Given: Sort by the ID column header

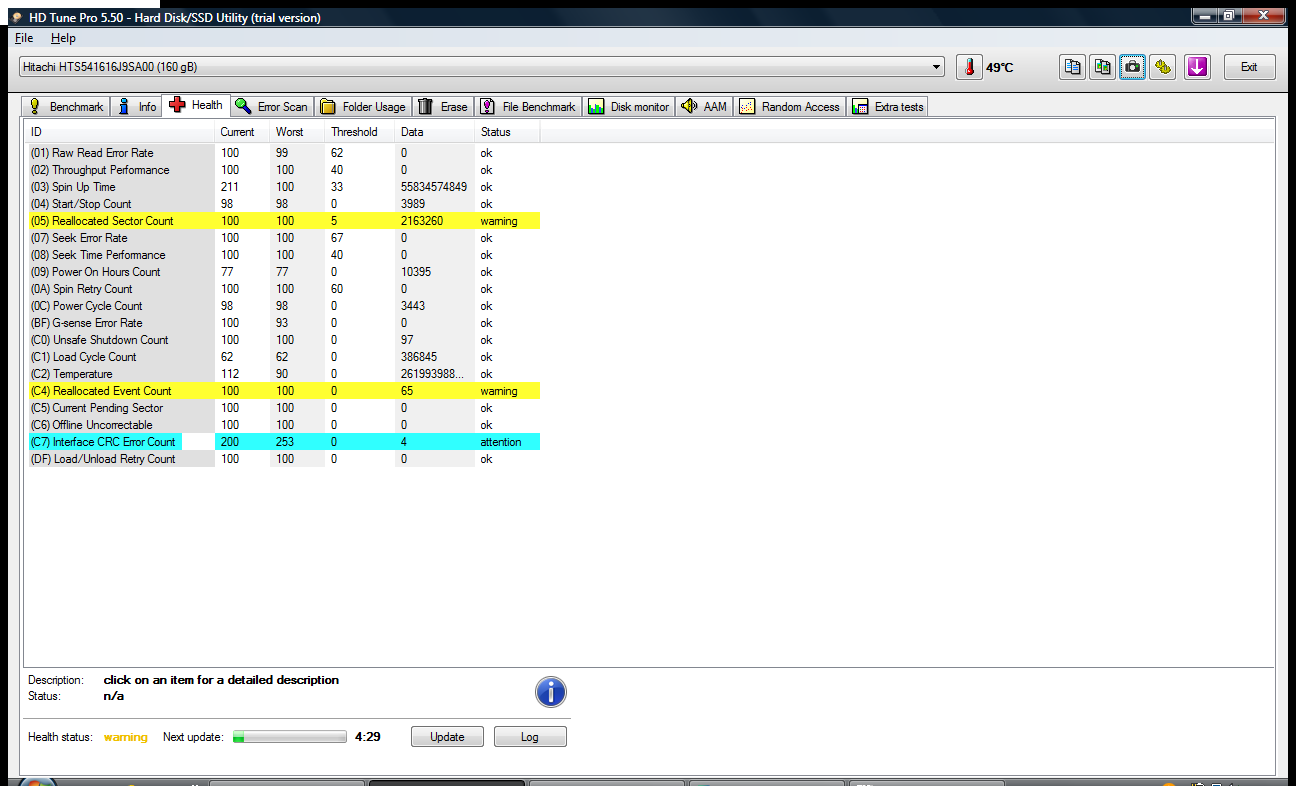Looking at the screenshot, I should 120,132.
